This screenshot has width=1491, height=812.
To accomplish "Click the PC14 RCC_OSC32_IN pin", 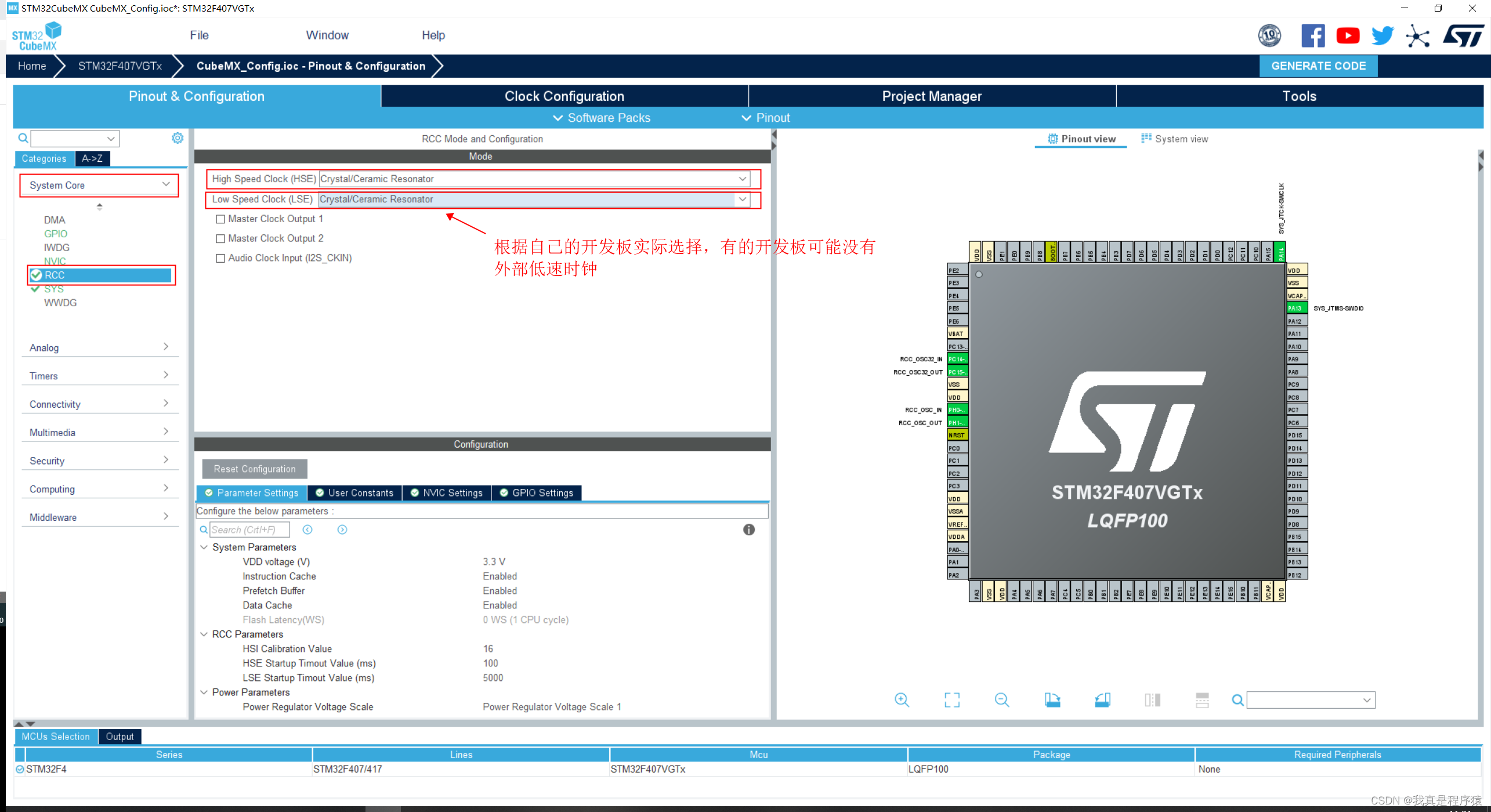I will coord(958,359).
